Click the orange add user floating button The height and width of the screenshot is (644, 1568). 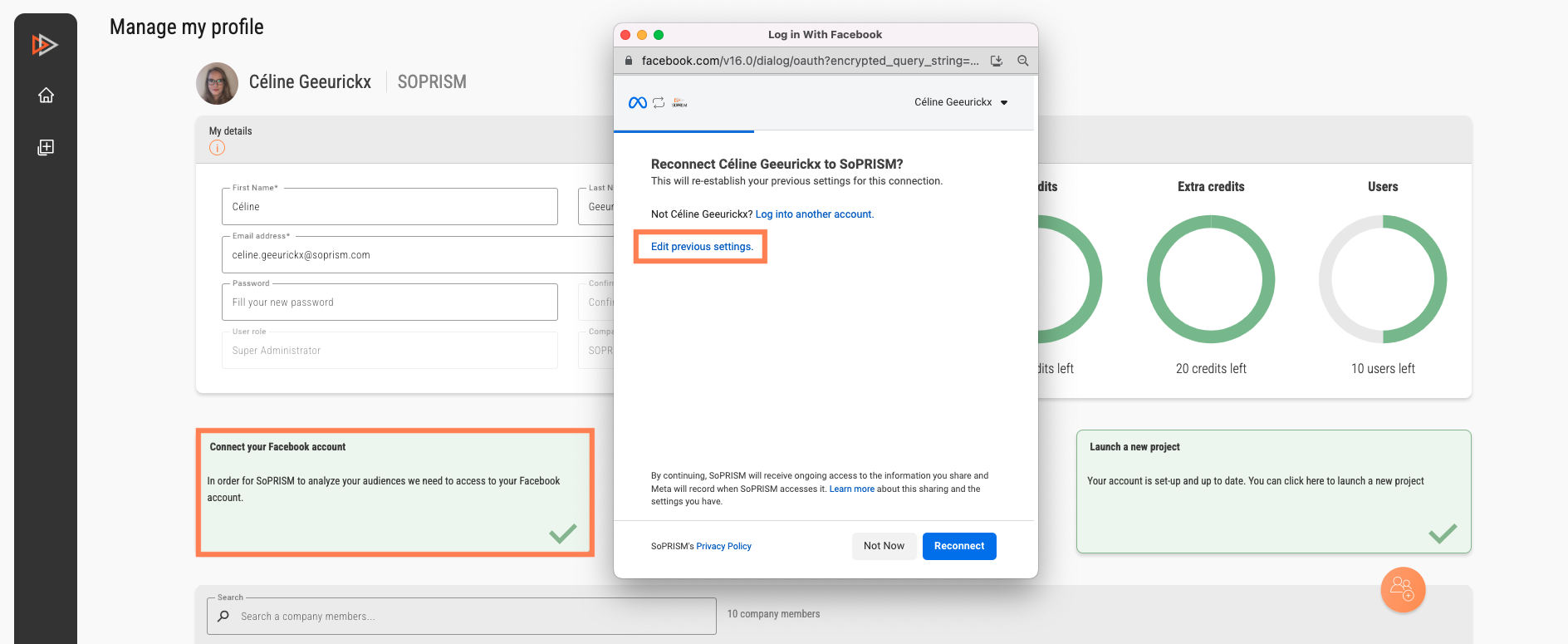pyautogui.click(x=1403, y=590)
